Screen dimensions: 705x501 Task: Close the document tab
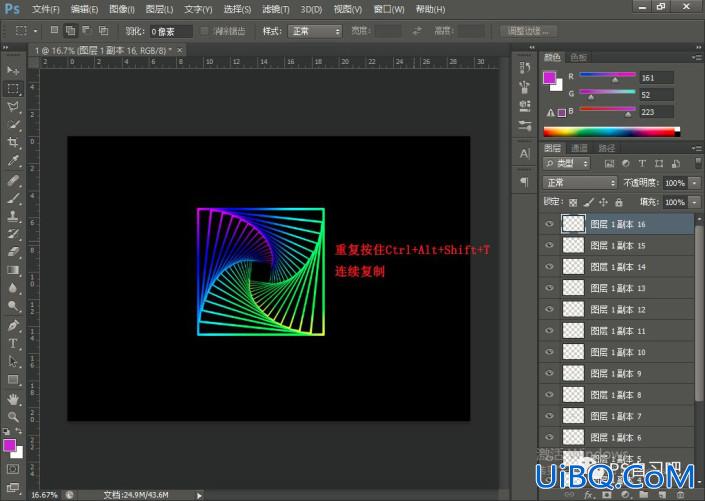point(179,50)
